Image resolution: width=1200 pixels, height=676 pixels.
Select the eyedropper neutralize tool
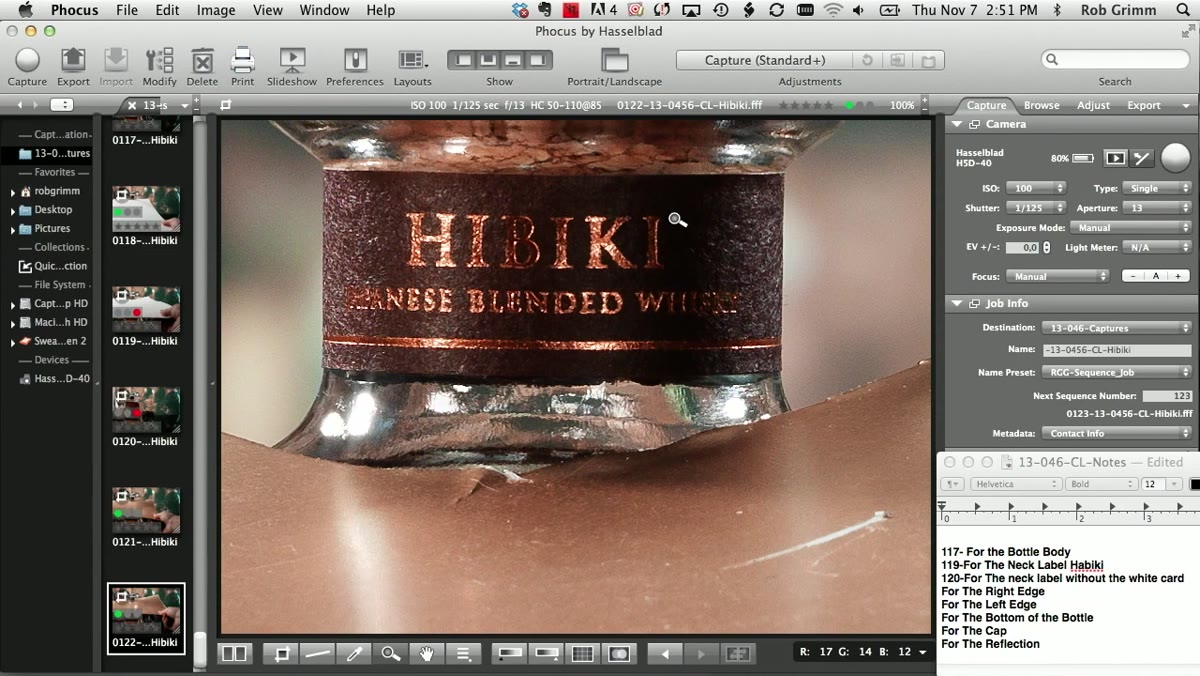[354, 653]
